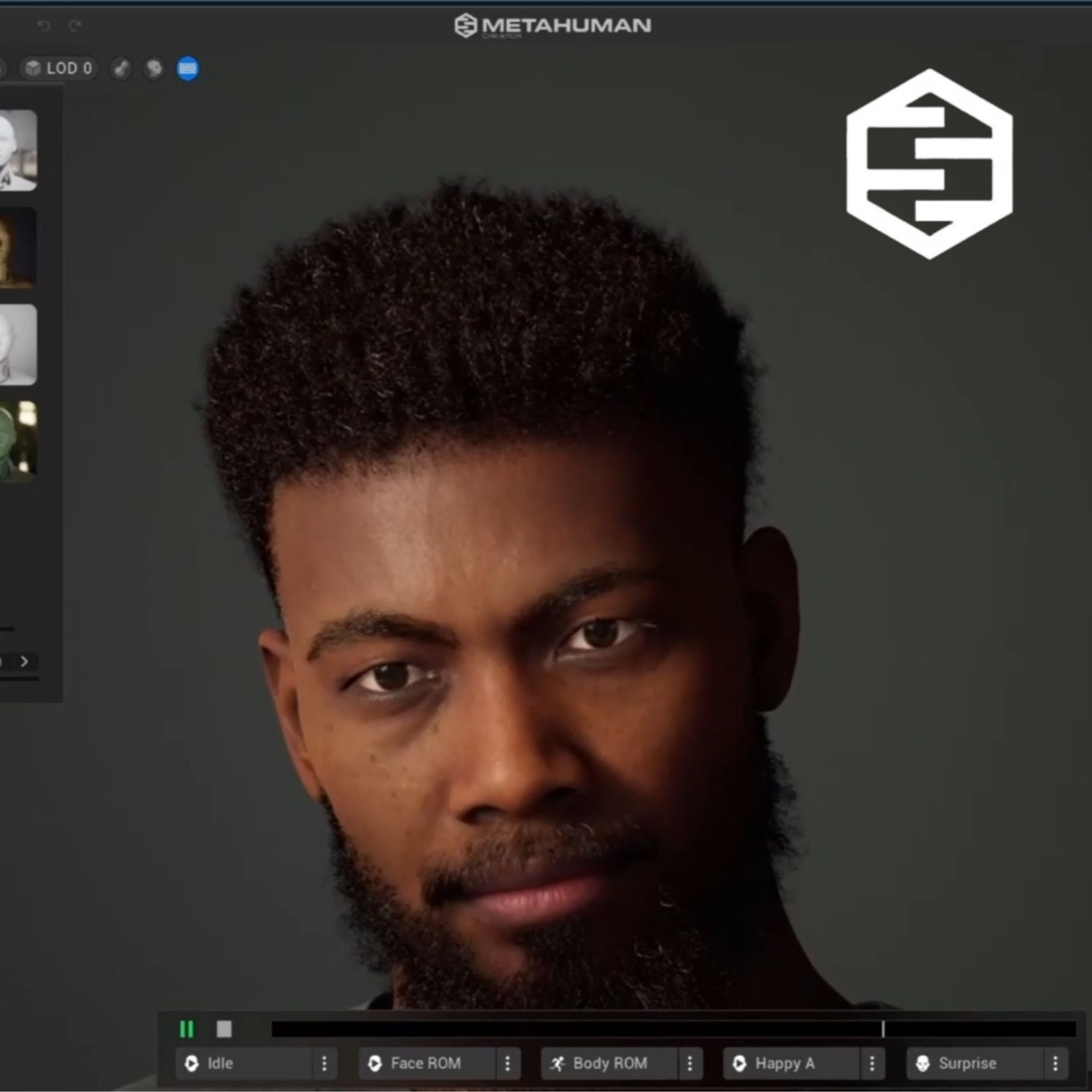Viewport: 1092px width, 1092px height.
Task: Click the undo arrow icon
Action: [x=43, y=27]
